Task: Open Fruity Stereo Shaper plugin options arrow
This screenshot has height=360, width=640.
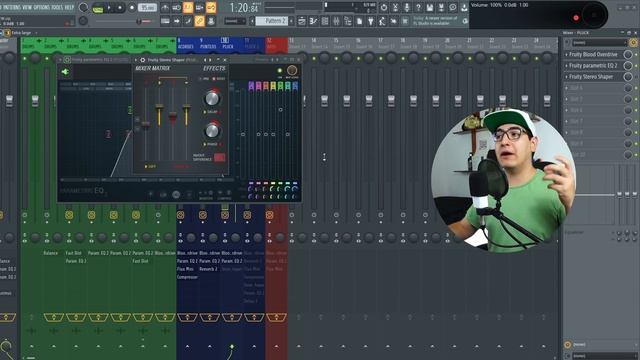Action: click(x=136, y=60)
